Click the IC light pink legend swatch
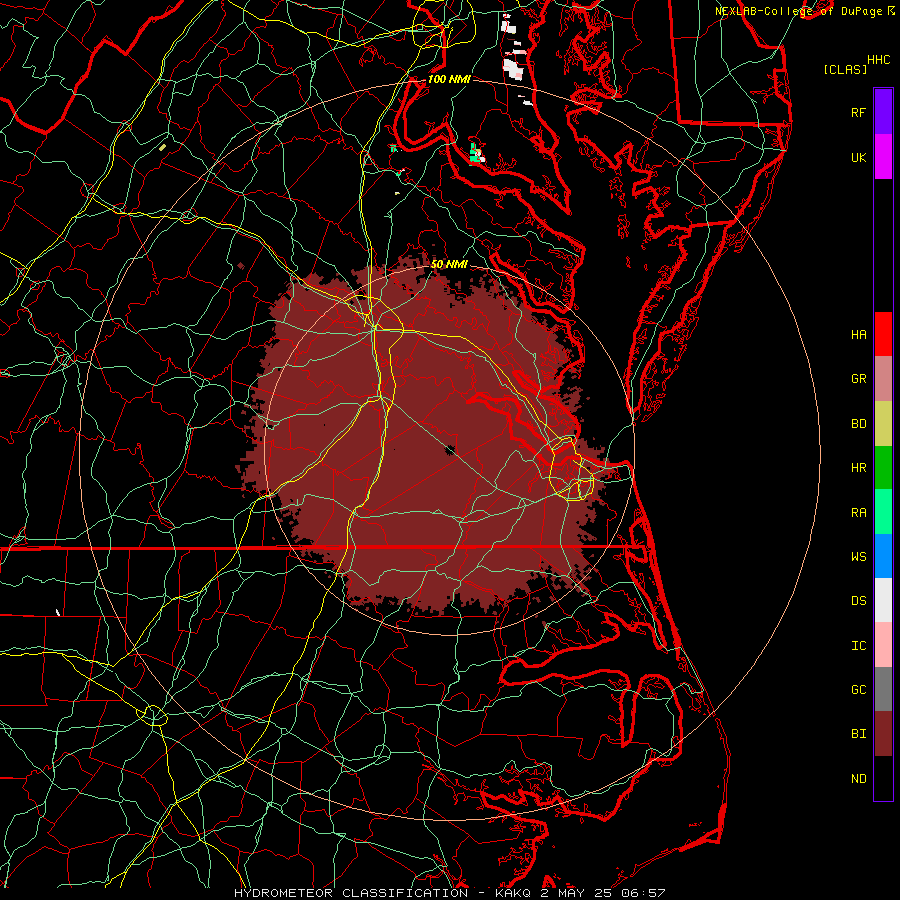 click(883, 645)
